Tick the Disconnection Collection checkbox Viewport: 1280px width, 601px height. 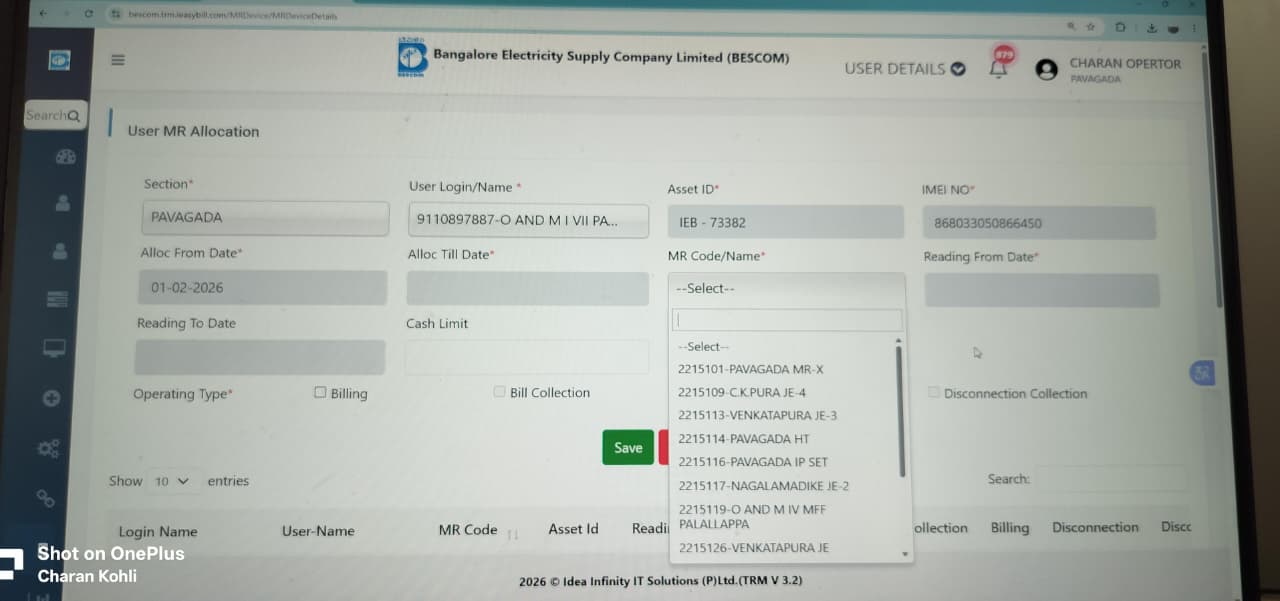[934, 393]
